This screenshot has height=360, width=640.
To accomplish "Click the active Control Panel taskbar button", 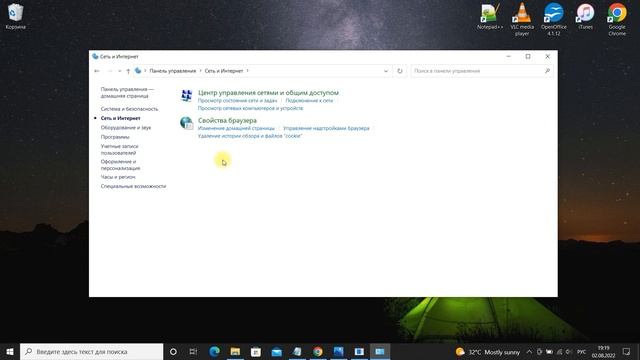I will pos(380,351).
